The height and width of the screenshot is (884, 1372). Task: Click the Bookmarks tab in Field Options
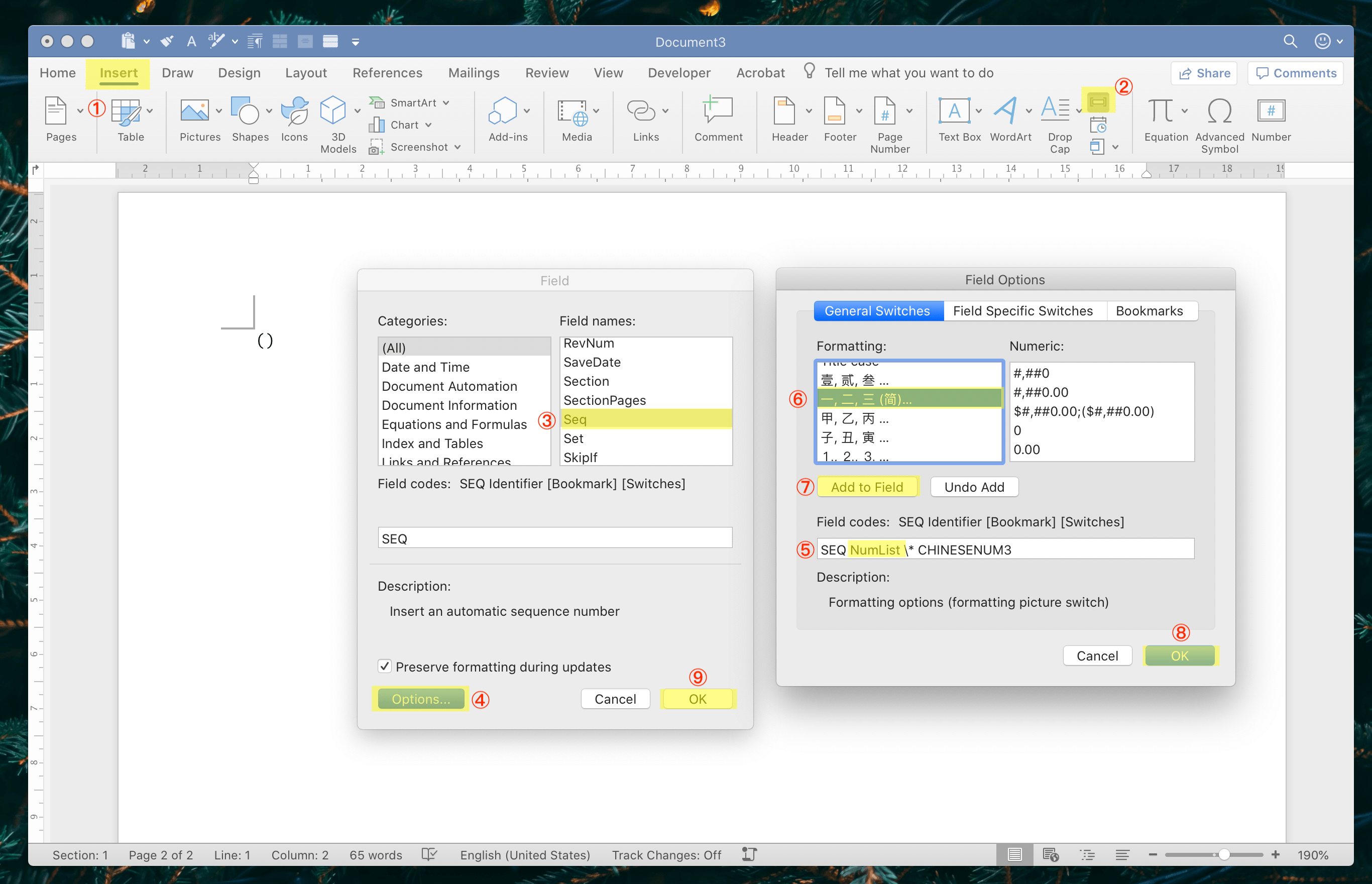click(1148, 309)
